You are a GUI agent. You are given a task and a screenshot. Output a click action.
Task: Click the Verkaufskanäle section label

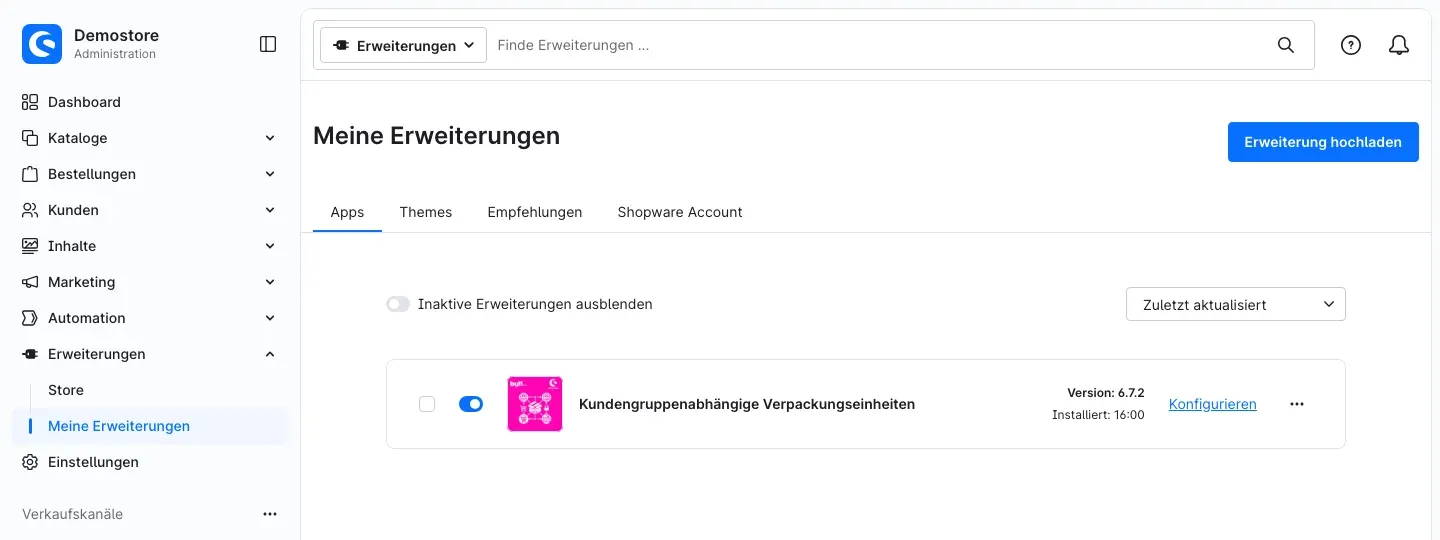[73, 514]
